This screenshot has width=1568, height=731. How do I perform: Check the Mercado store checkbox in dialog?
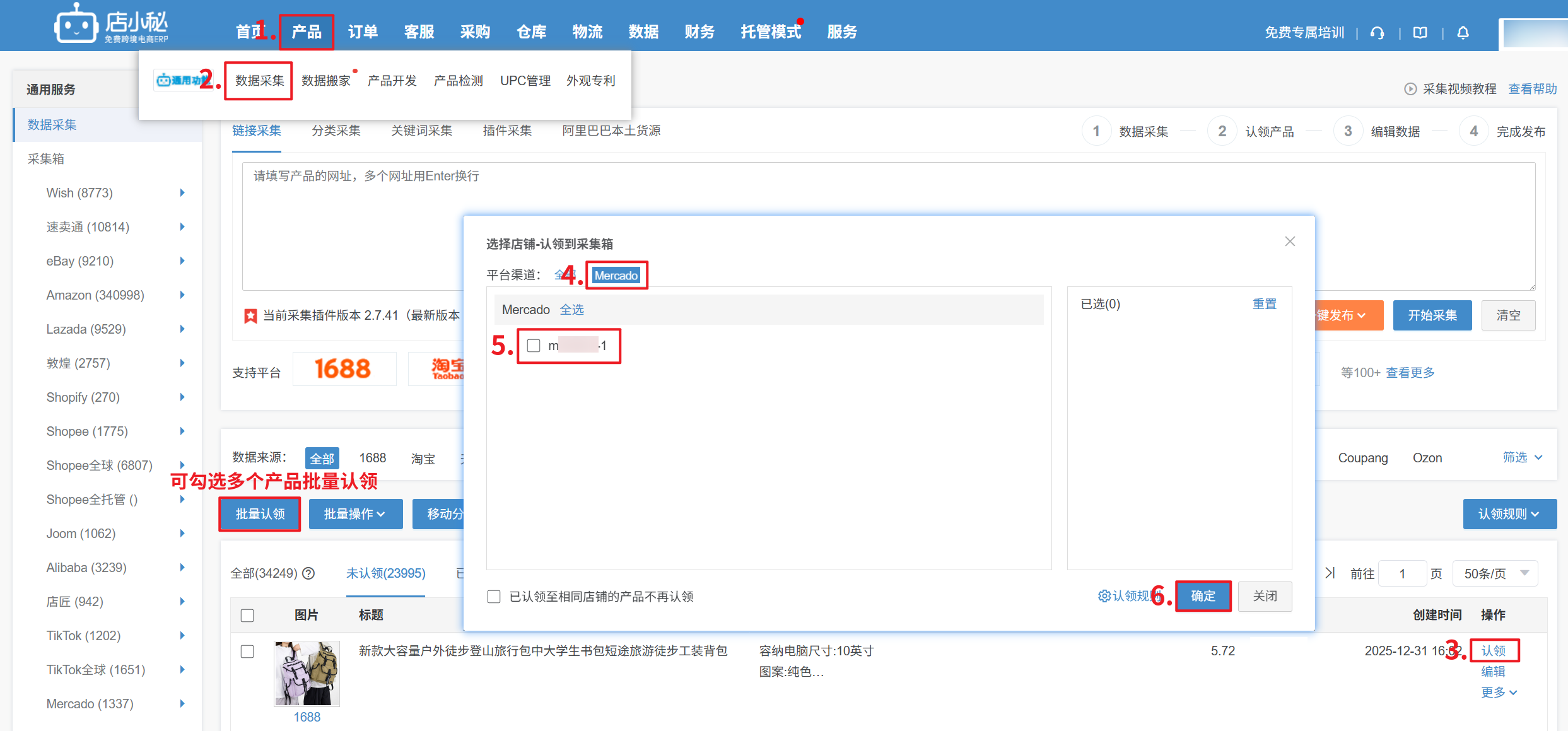click(534, 346)
